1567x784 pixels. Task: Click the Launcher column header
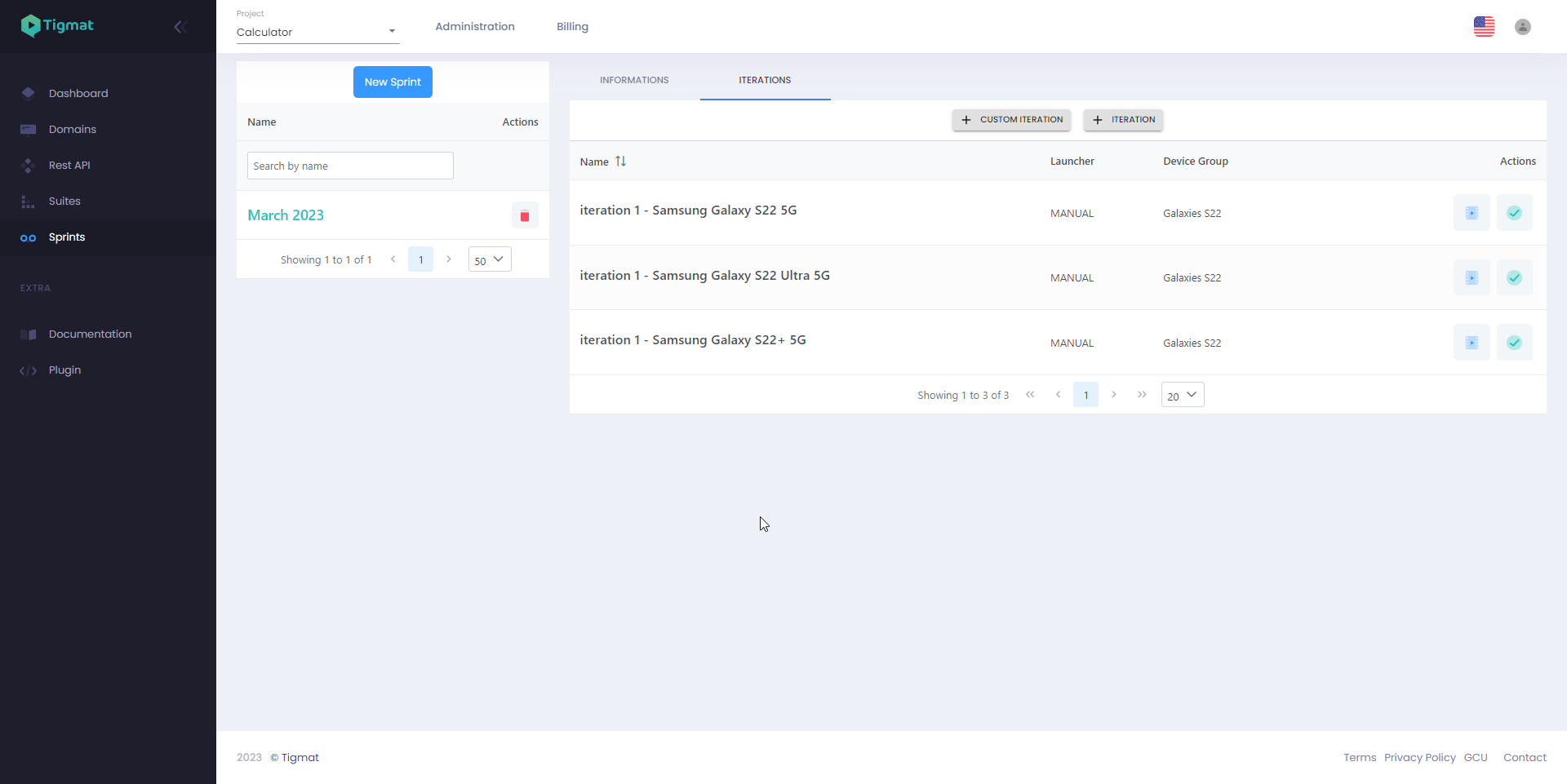coord(1072,162)
